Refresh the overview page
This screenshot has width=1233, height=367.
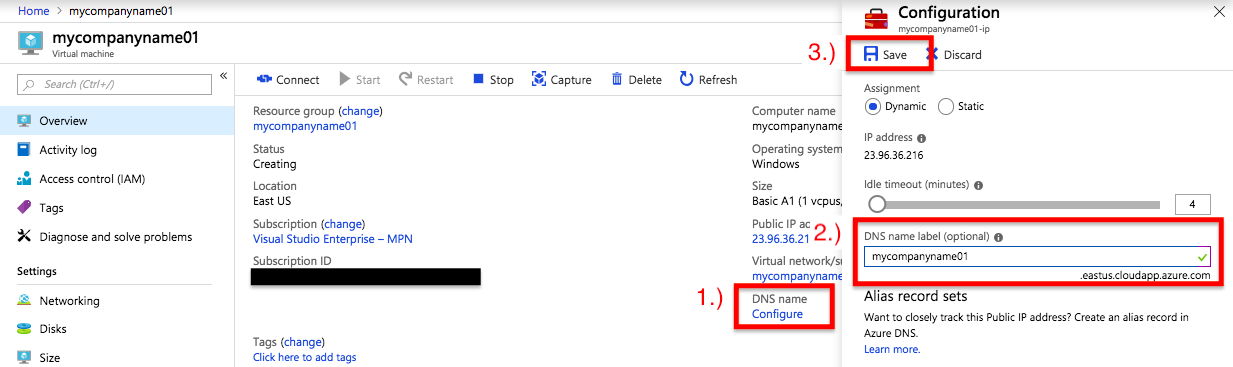click(x=708, y=80)
